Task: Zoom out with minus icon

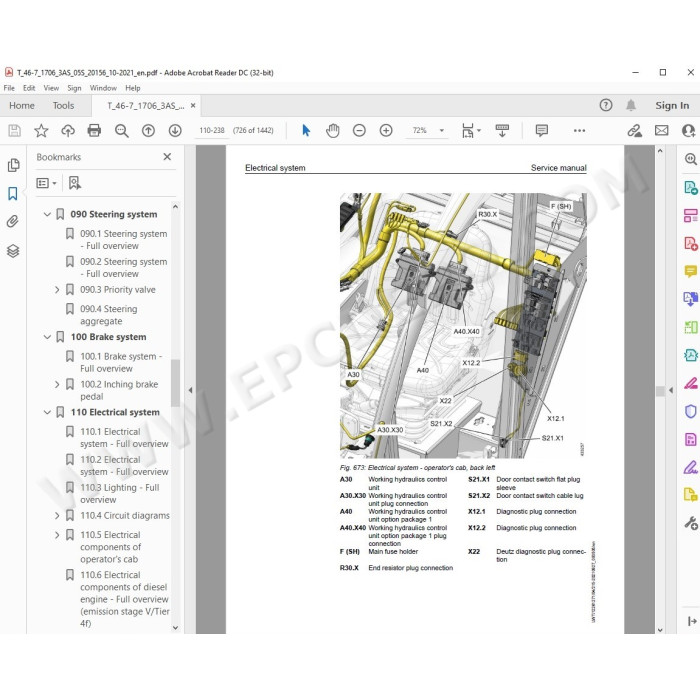Action: point(359,130)
